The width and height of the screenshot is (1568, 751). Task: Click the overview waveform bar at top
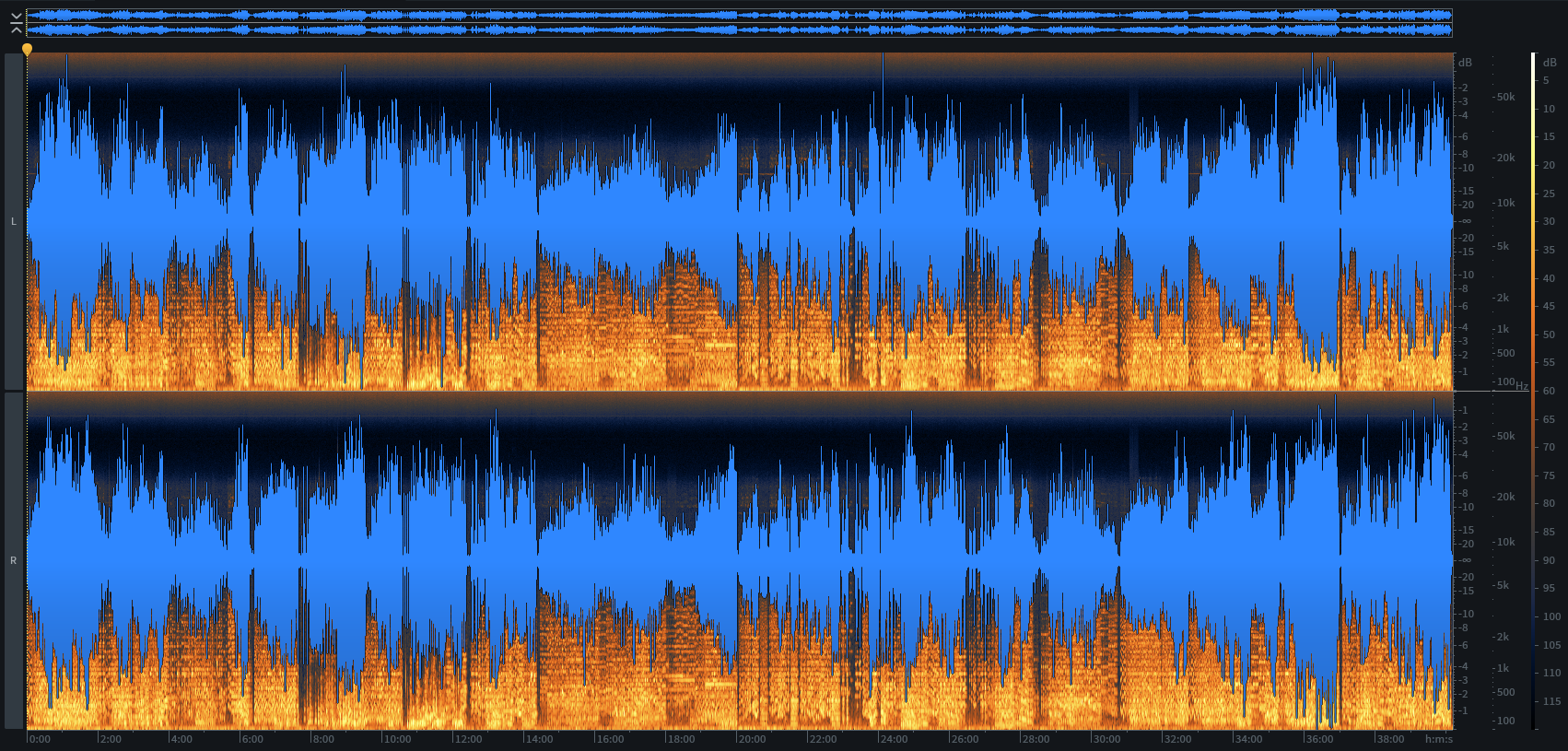pyautogui.click(x=737, y=23)
